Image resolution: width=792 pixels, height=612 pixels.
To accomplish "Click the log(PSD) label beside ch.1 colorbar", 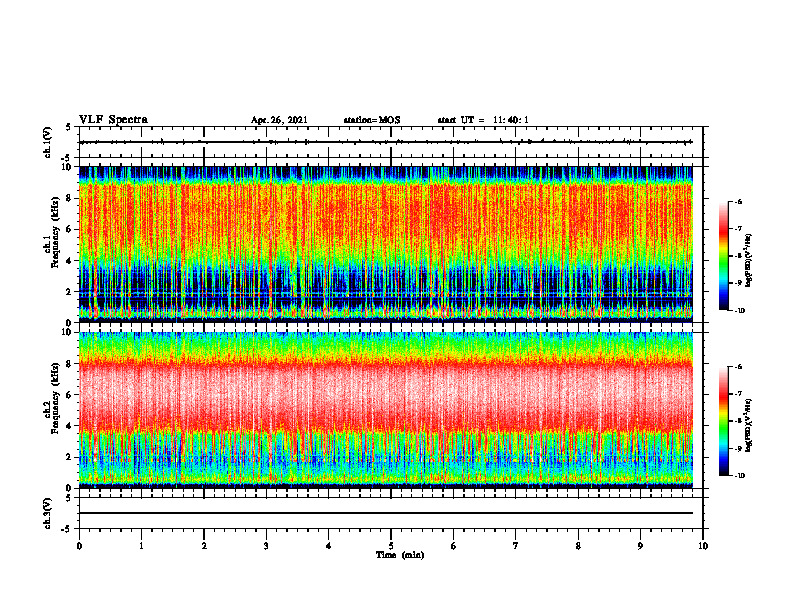I will pyautogui.click(x=749, y=261).
